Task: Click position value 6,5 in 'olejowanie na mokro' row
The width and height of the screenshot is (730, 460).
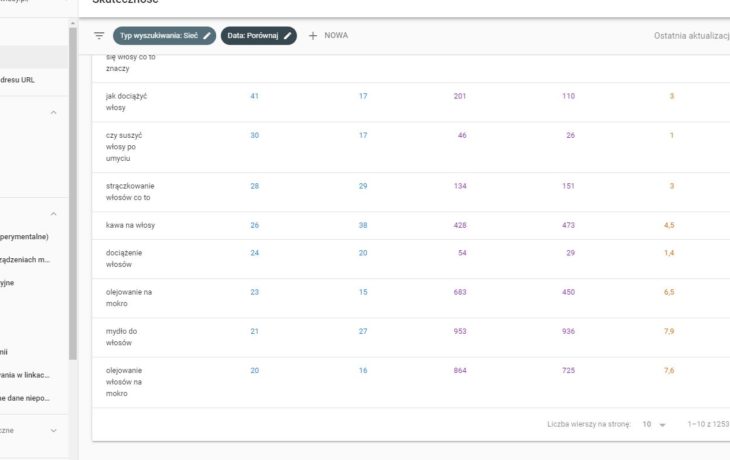Action: (669, 292)
